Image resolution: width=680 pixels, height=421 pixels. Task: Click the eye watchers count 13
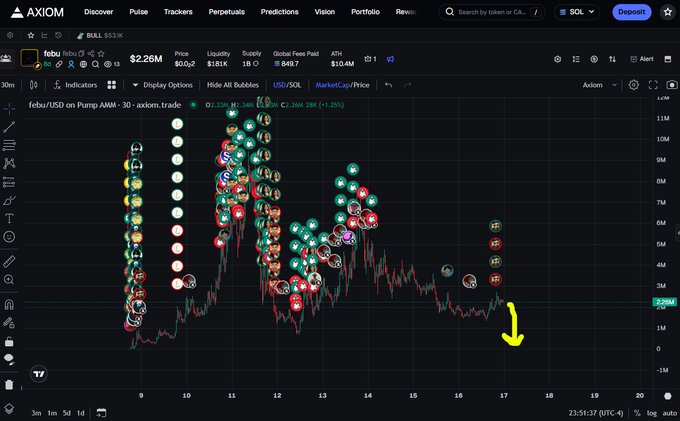(x=111, y=64)
